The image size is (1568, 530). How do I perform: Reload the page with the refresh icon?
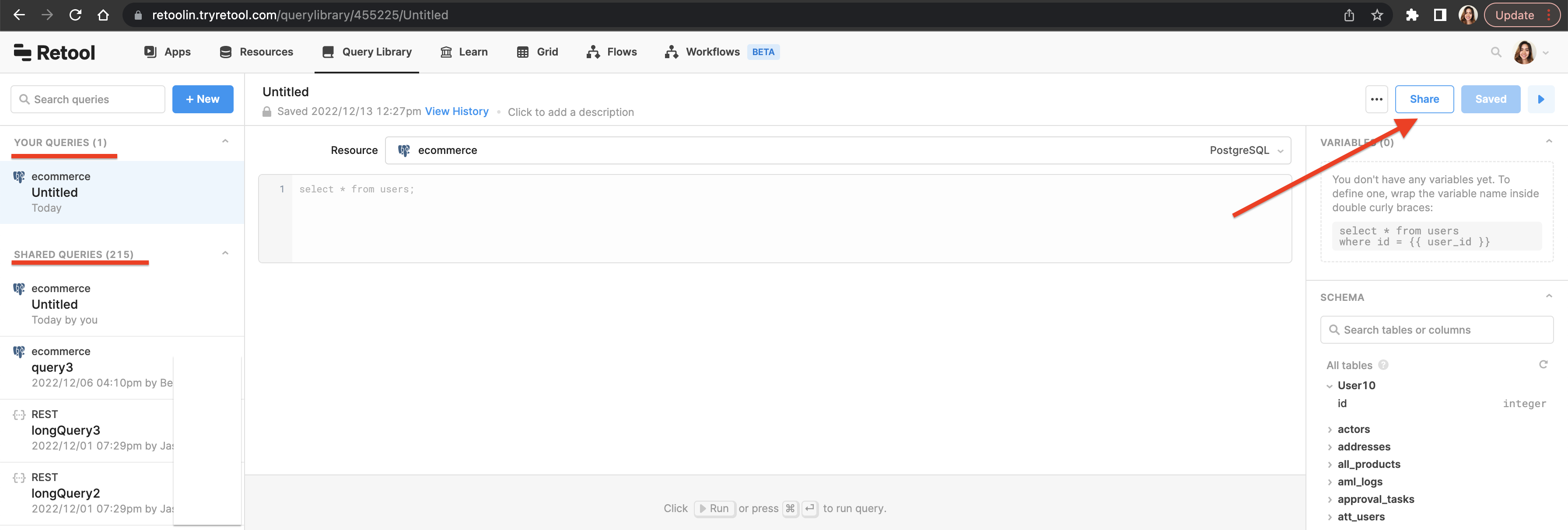tap(75, 14)
